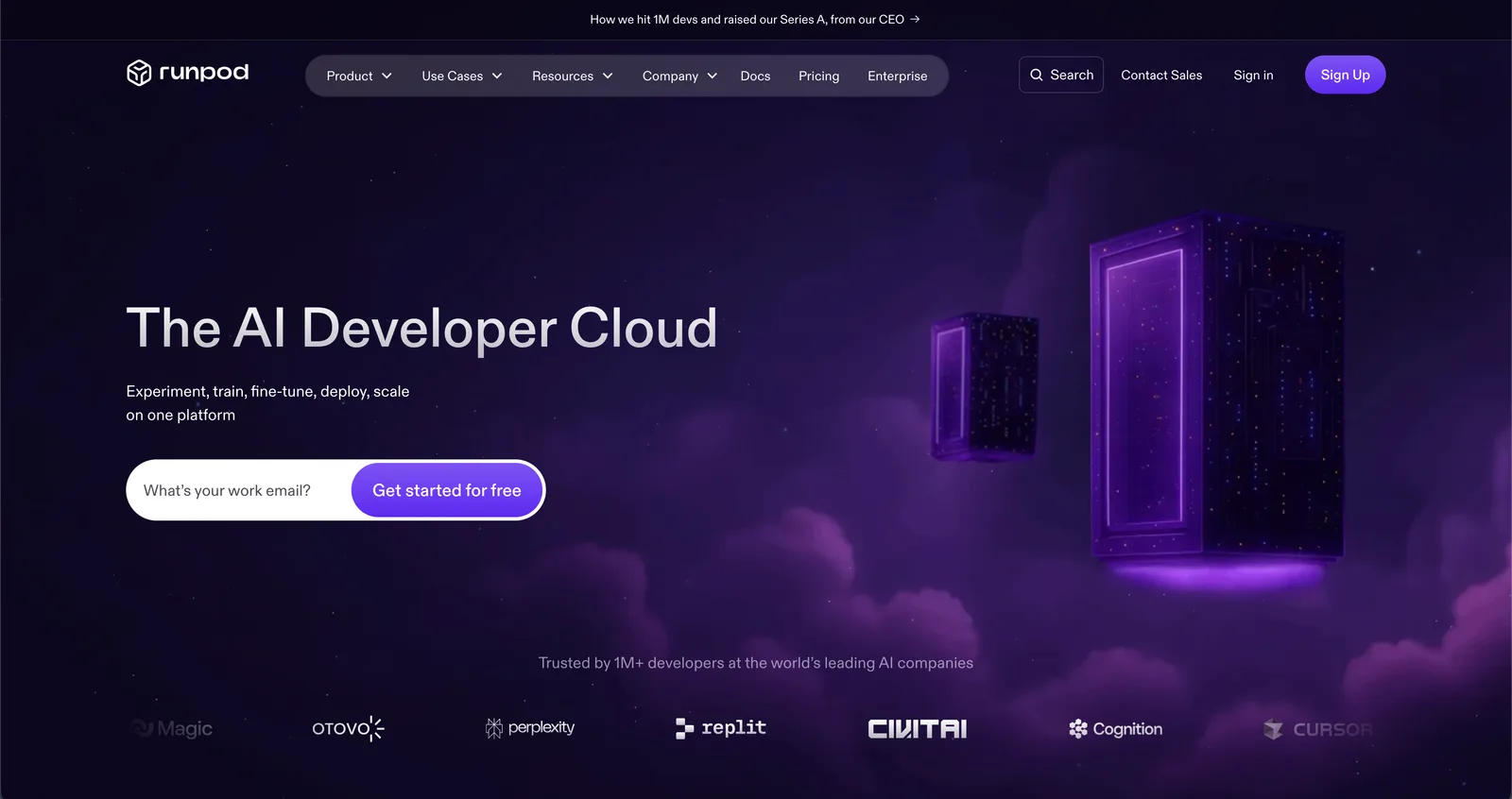Click "Trusted by 1M+ developers" text
The width and height of the screenshot is (1512, 799).
click(632, 663)
